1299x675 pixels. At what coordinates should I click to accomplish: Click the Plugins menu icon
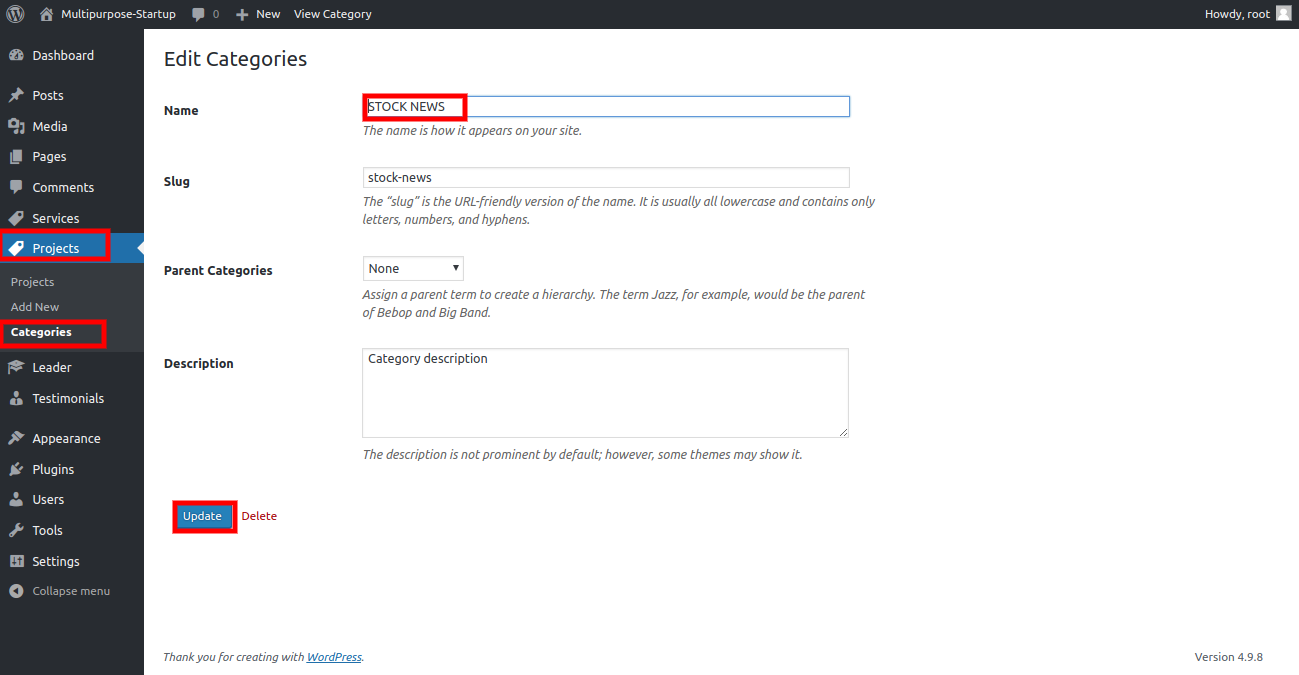pyautogui.click(x=16, y=469)
